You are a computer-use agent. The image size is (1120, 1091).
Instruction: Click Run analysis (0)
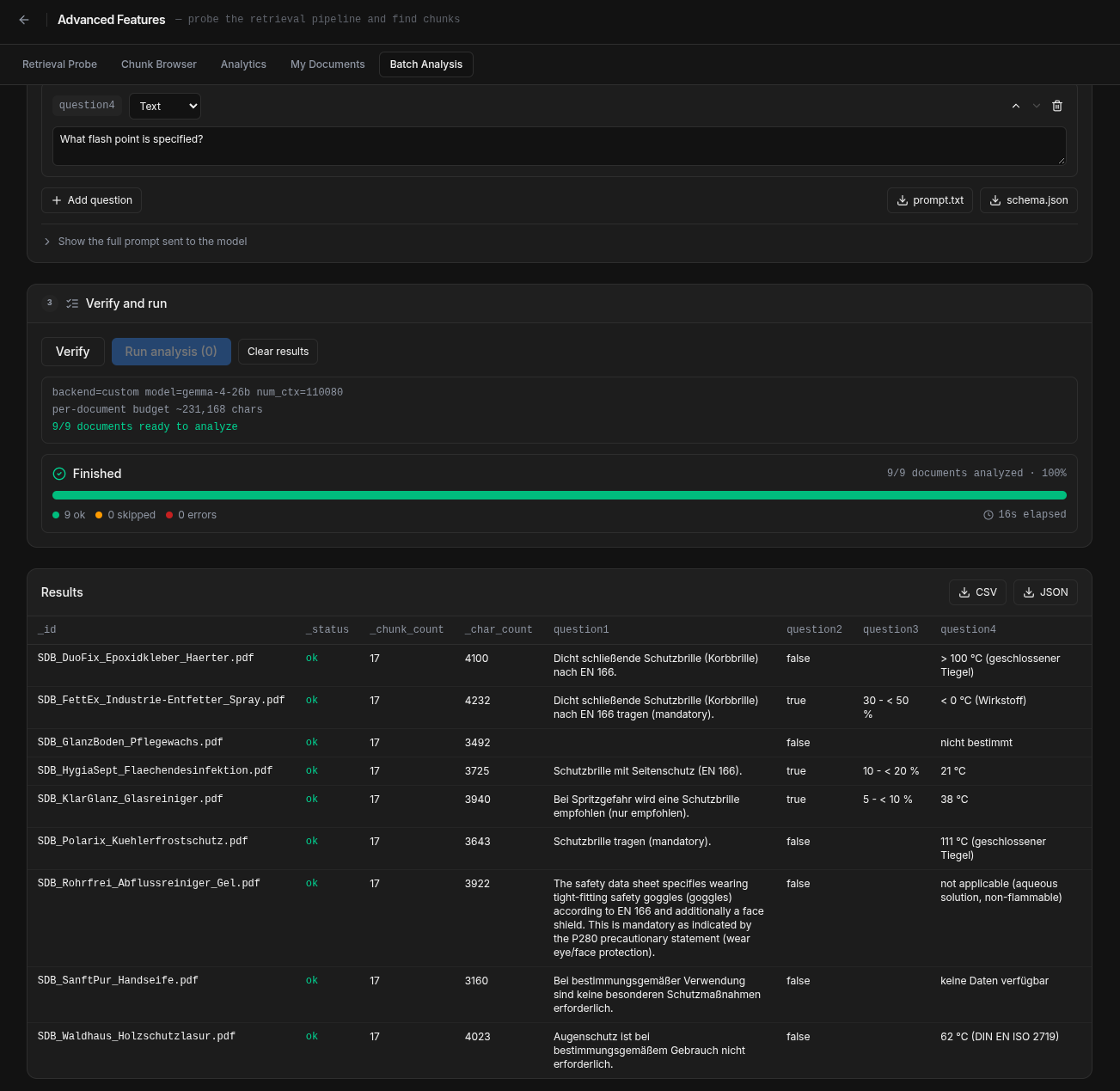click(171, 352)
